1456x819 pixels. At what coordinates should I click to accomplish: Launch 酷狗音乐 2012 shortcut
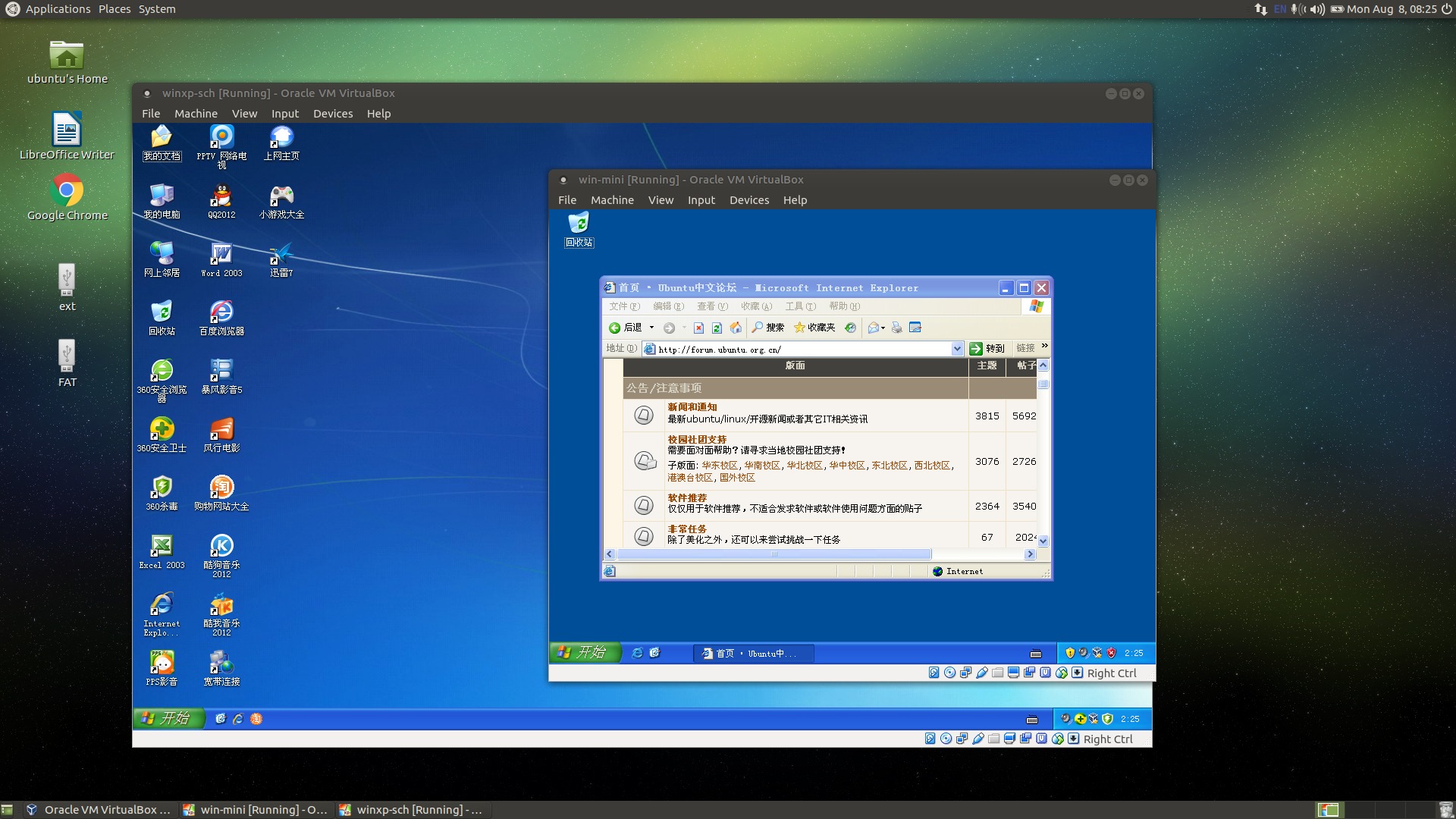click(221, 556)
